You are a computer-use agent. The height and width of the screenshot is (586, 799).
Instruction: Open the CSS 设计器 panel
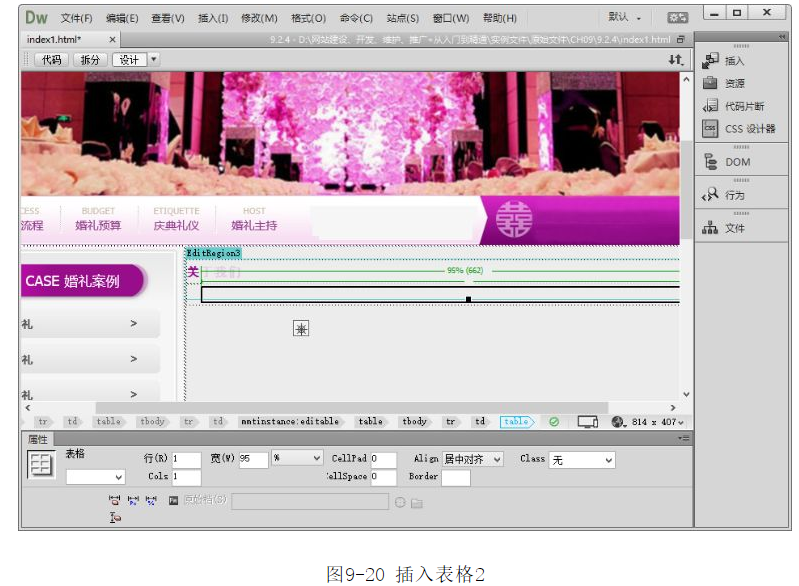[x=749, y=129]
